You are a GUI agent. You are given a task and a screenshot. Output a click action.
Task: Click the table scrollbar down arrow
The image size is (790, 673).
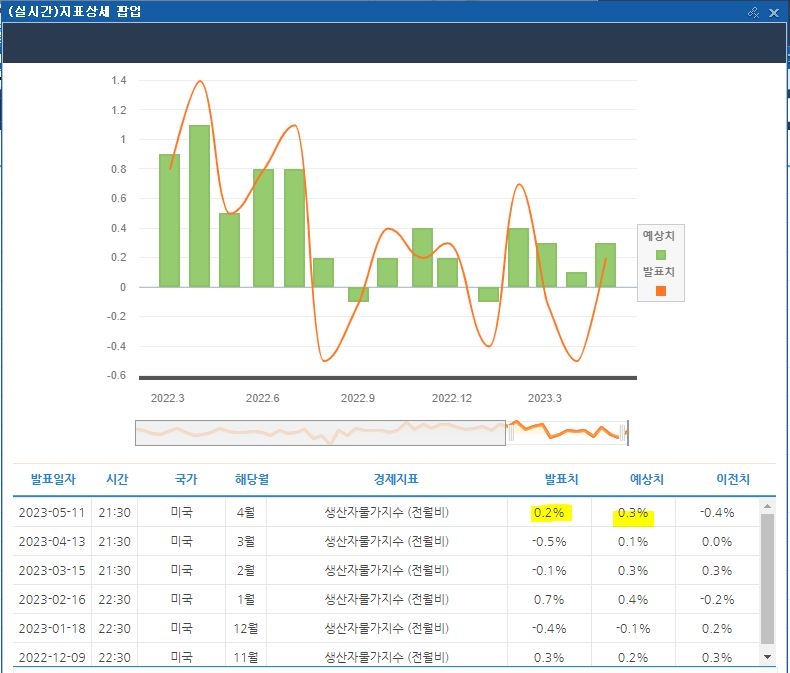767,656
